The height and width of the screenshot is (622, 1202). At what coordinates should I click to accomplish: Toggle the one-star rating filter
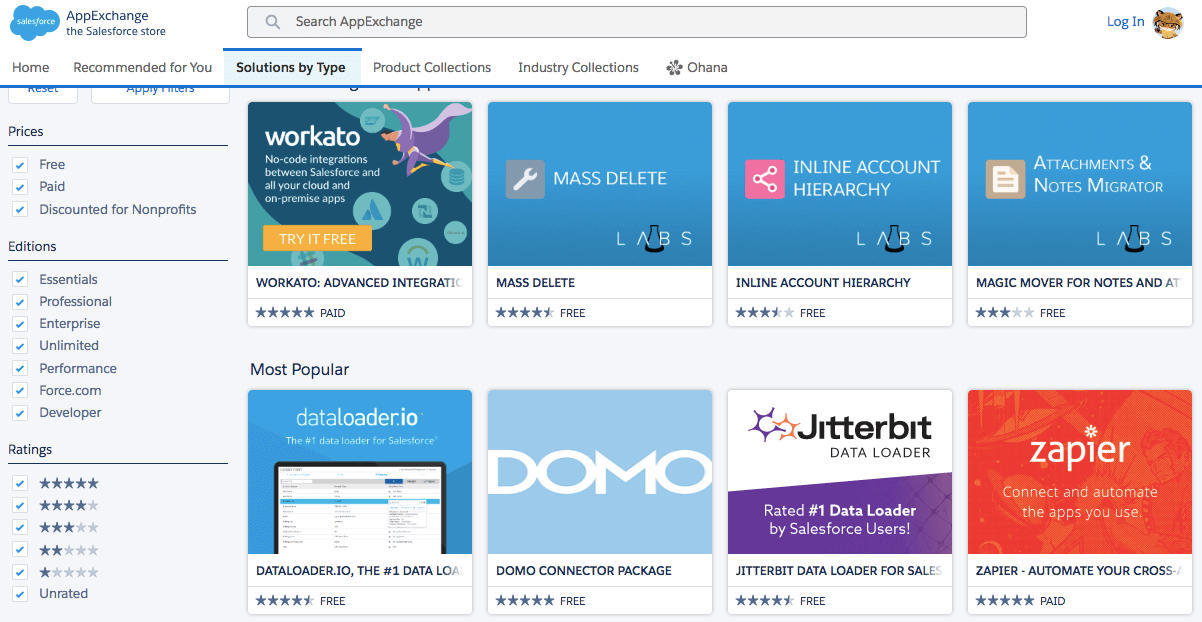click(19, 572)
